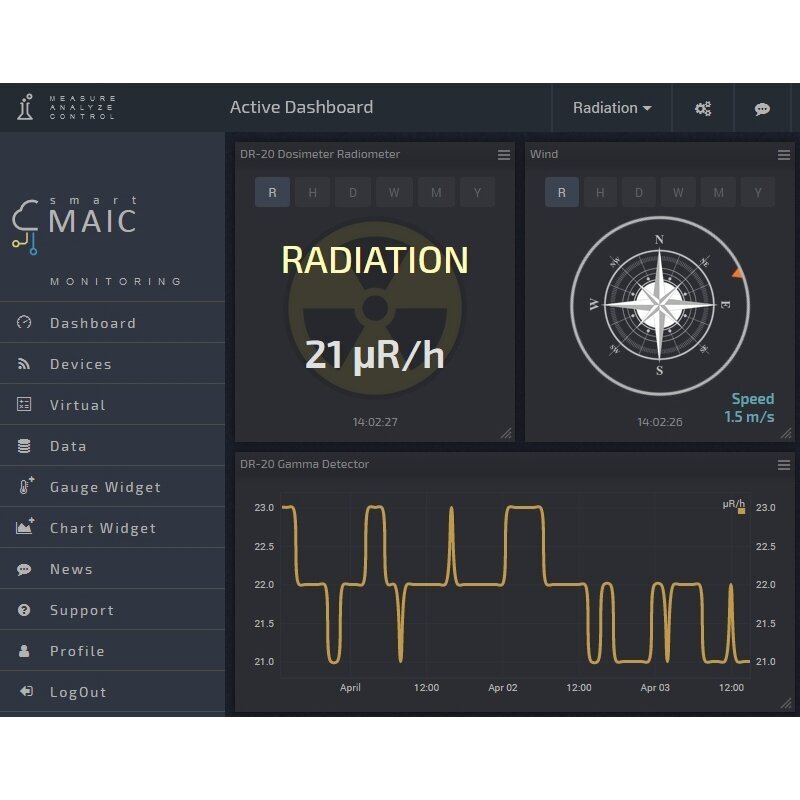Viewport: 800px width, 800px height.
Task: Click the 14:02:27 timestamp in Dosimeter widget
Action: pos(374,422)
